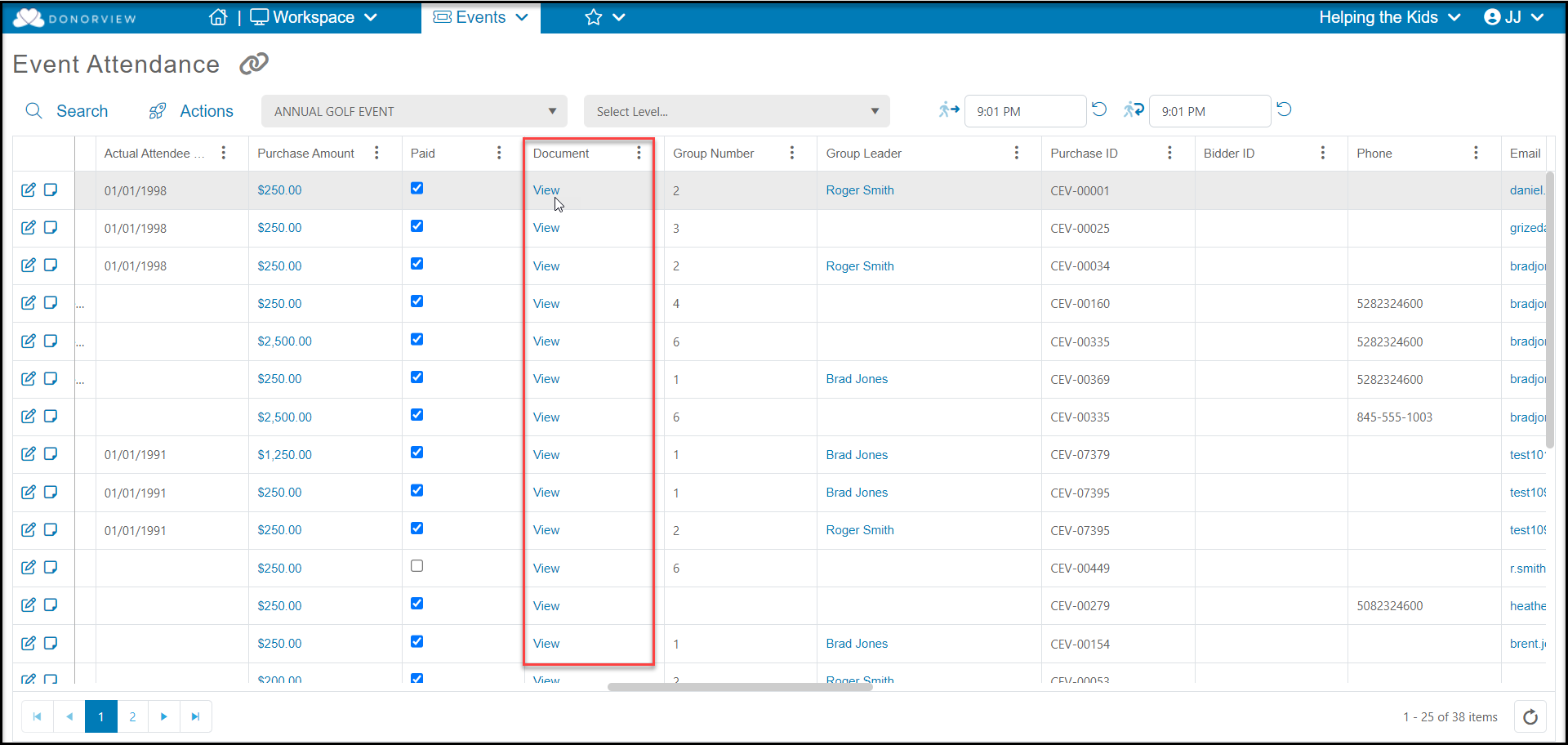This screenshot has width=1568, height=745.
Task: Click the Search magnifier icon
Action: (x=33, y=111)
